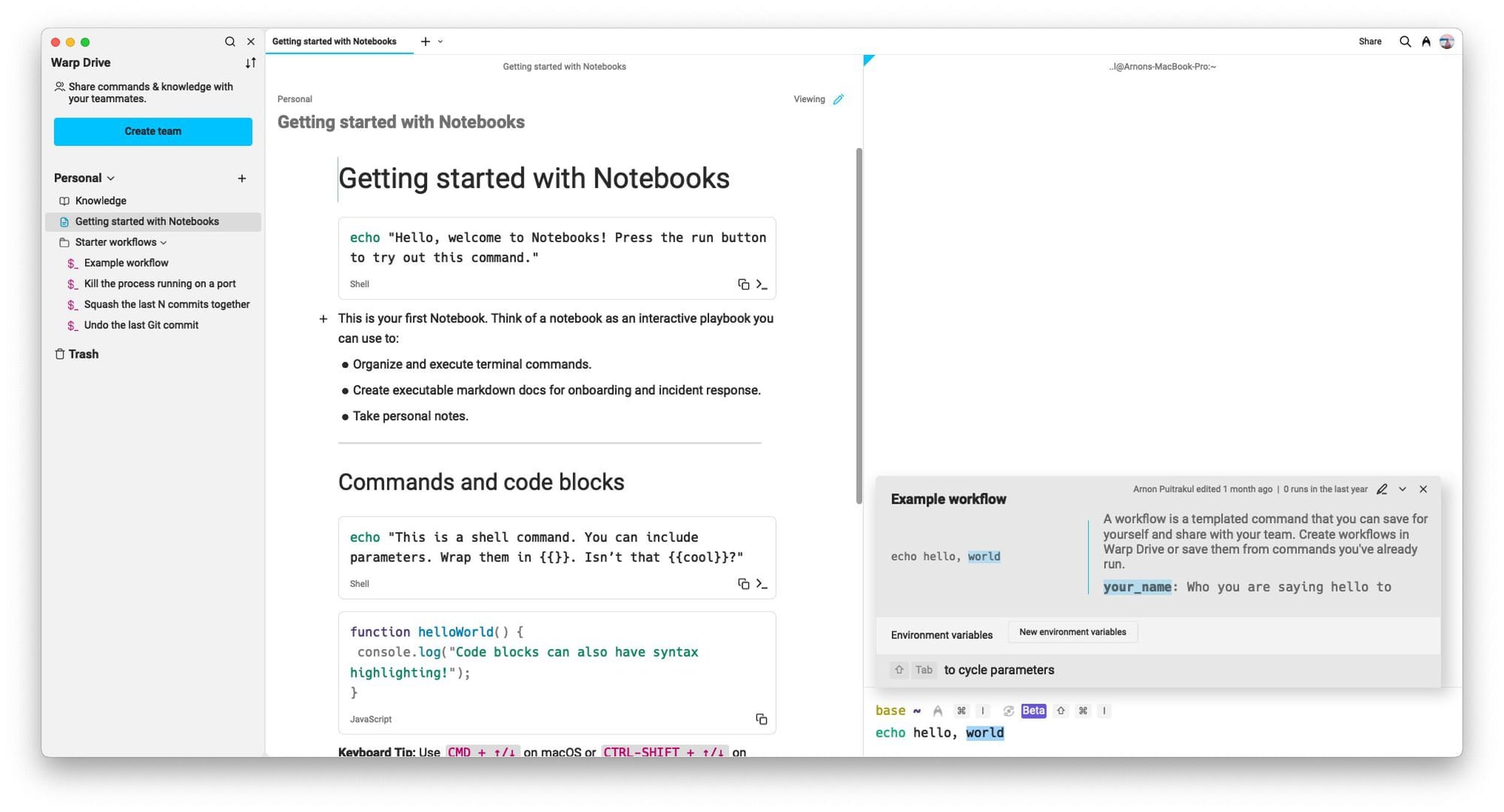Image resolution: width=1504 pixels, height=812 pixels.
Task: Switch notebook to edit mode via the pencil icon
Action: [x=838, y=99]
